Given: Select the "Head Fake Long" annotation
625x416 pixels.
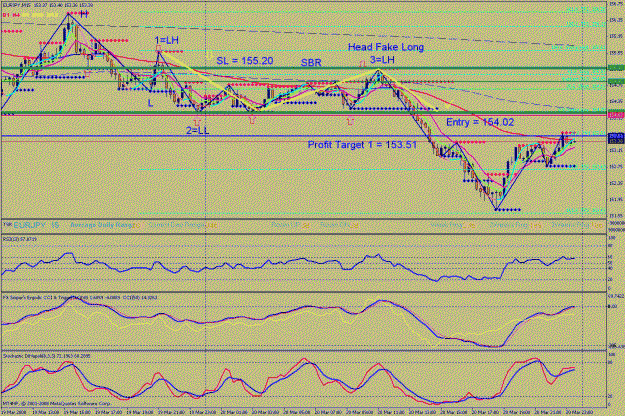Looking at the screenshot, I should [x=386, y=47].
